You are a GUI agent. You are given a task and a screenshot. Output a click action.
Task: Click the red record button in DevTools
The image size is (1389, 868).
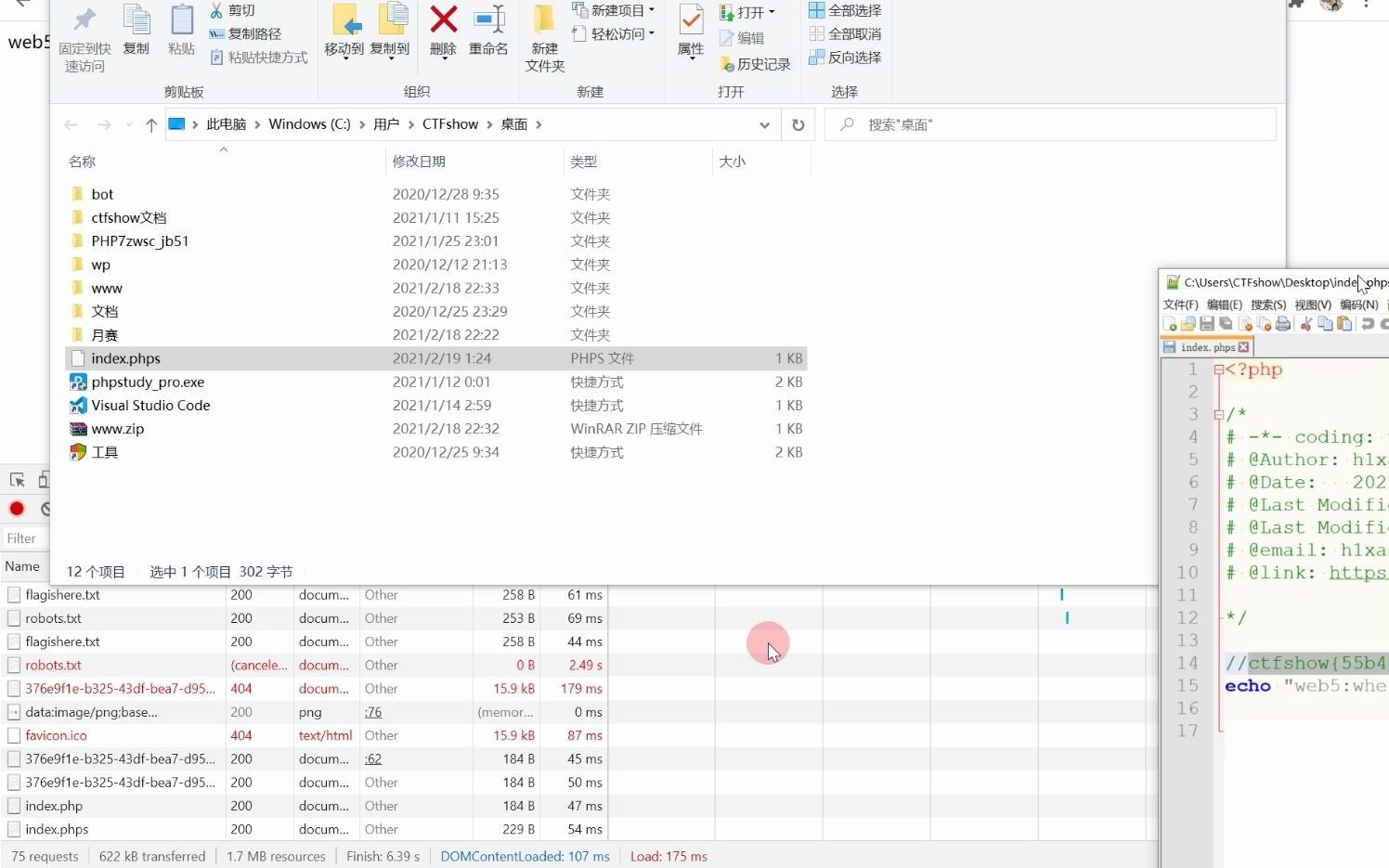click(x=17, y=508)
